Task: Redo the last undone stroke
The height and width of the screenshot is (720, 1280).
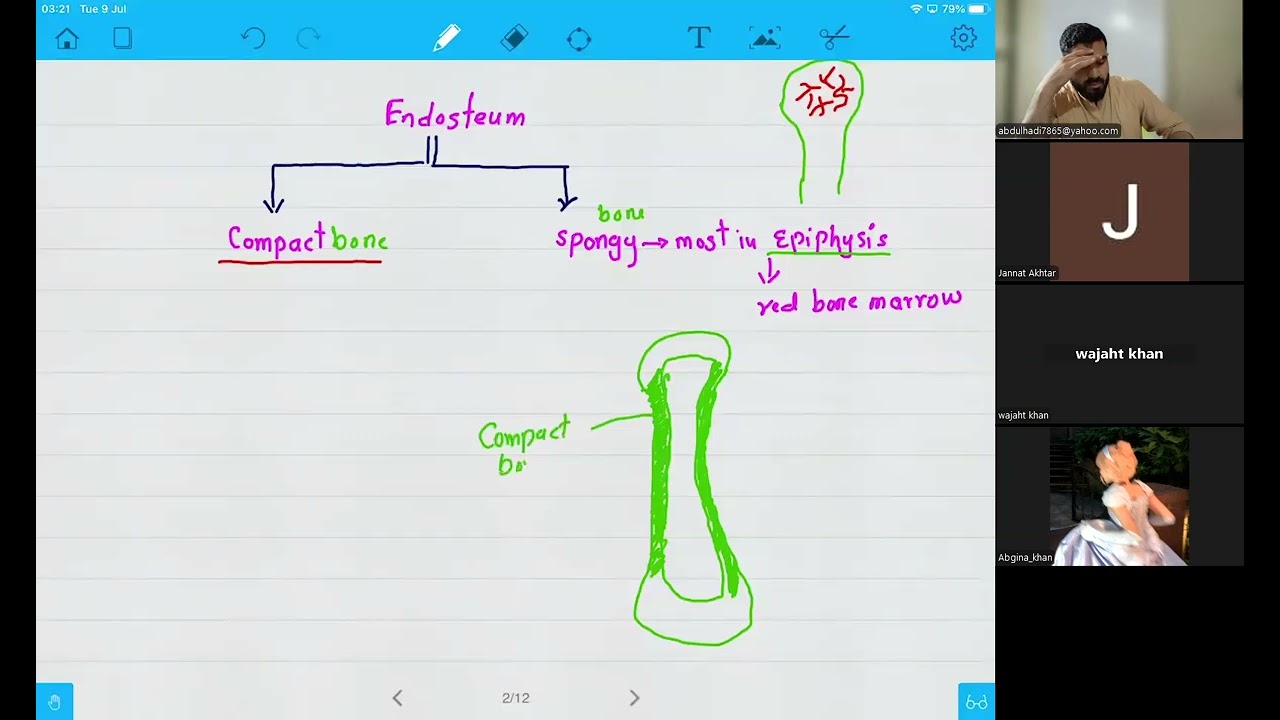Action: [x=309, y=39]
